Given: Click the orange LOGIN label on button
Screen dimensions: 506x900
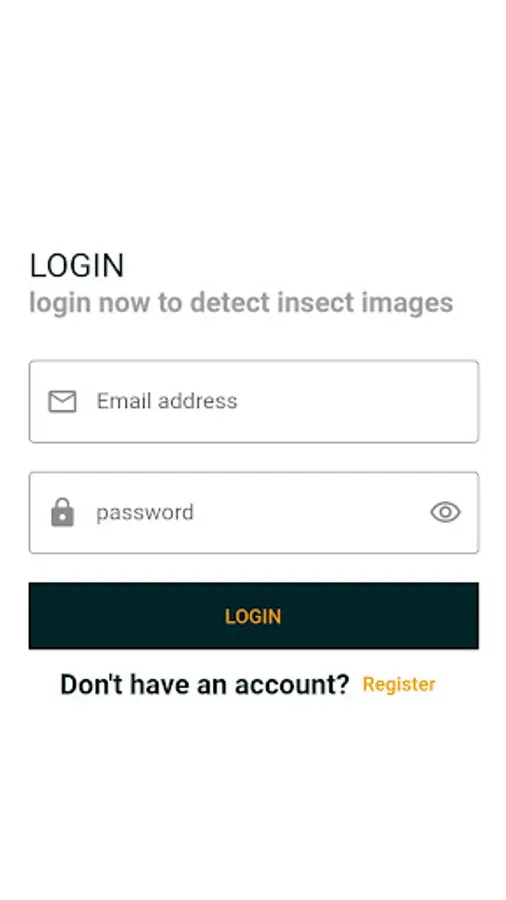Looking at the screenshot, I should click(x=253, y=616).
